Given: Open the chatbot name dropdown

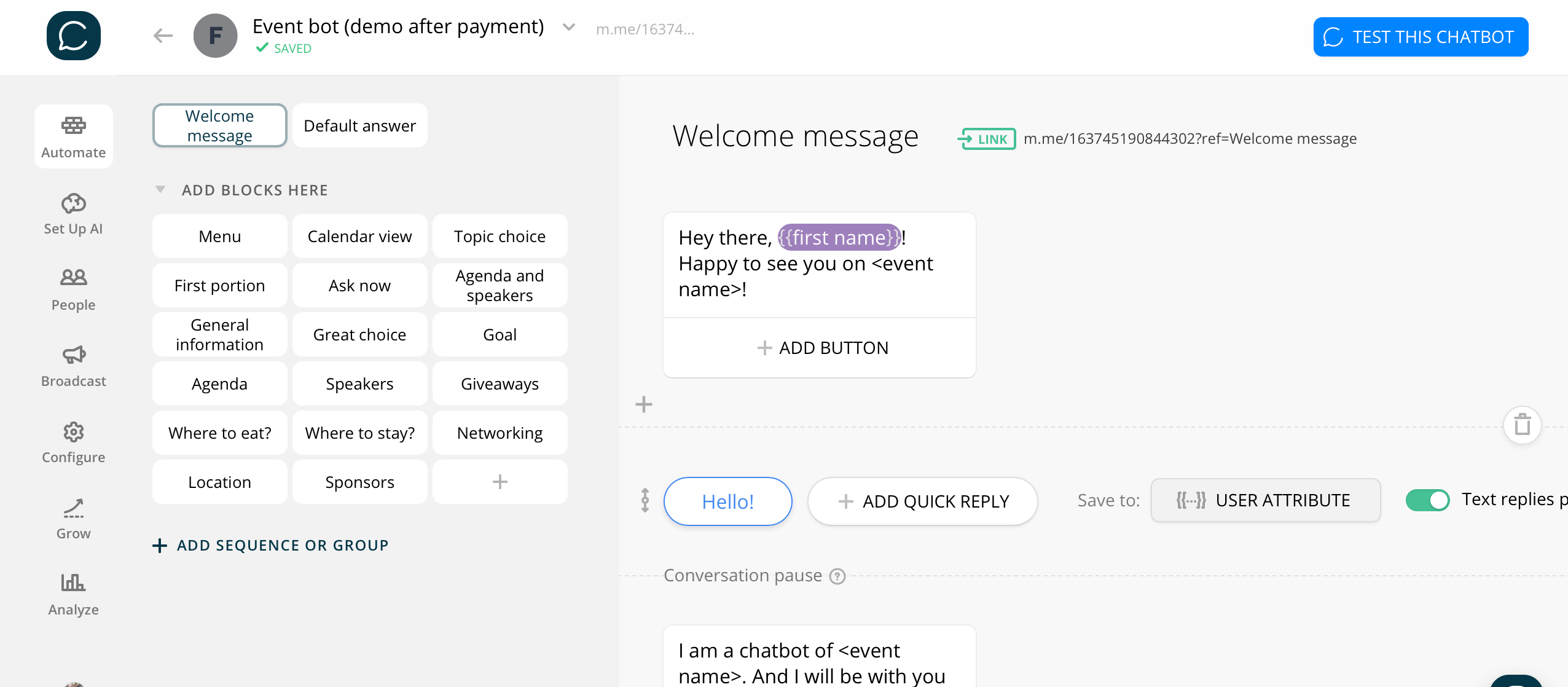Looking at the screenshot, I should (x=568, y=27).
